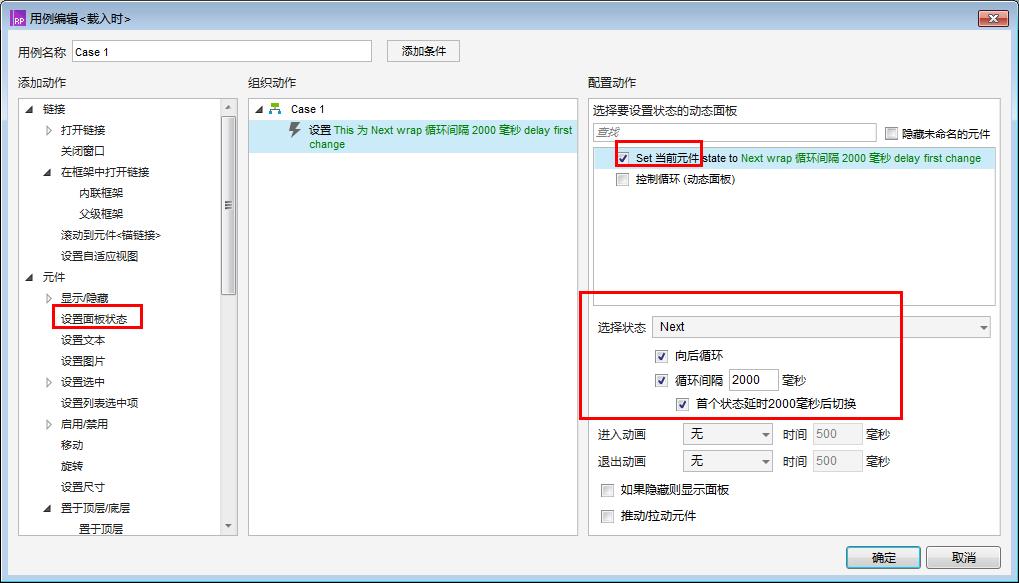The width and height of the screenshot is (1019, 583).
Task: Toggle the Set 当前元件 state checkbox
Action: point(623,158)
